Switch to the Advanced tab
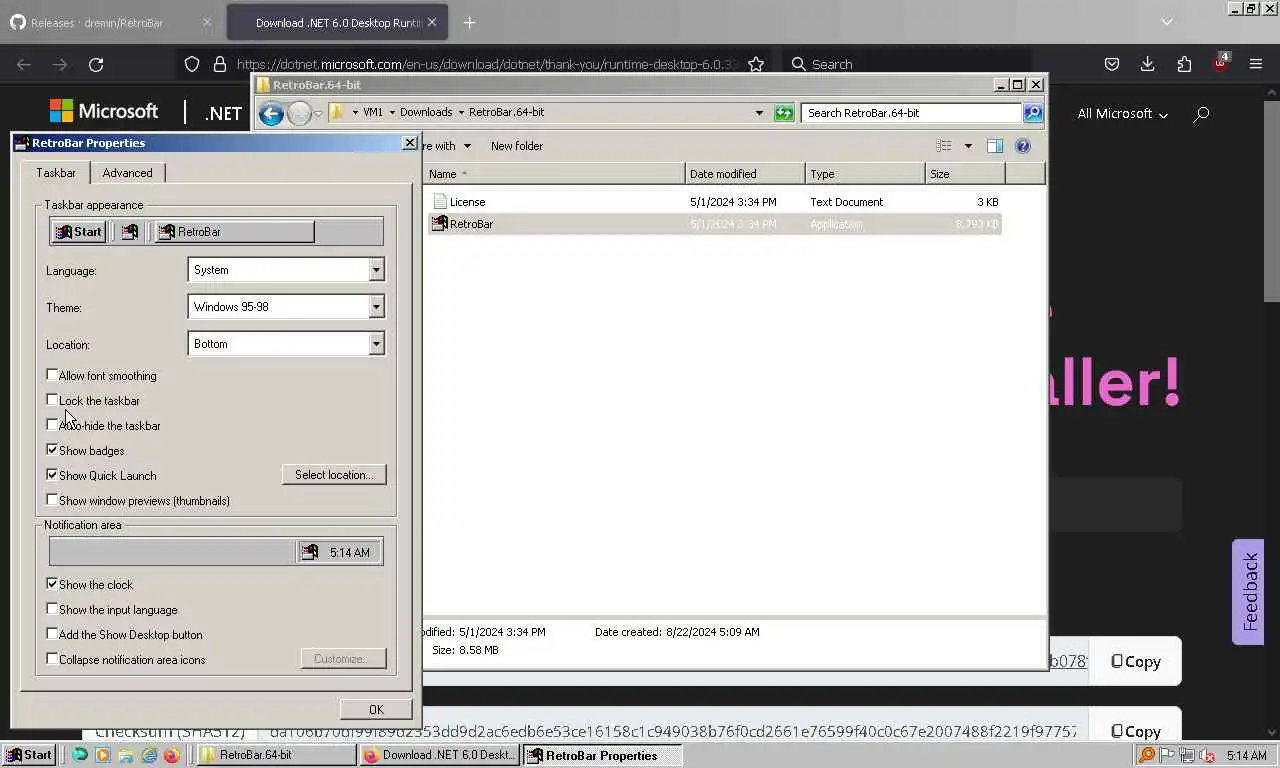Screen dimensions: 1280x768 tap(127, 173)
